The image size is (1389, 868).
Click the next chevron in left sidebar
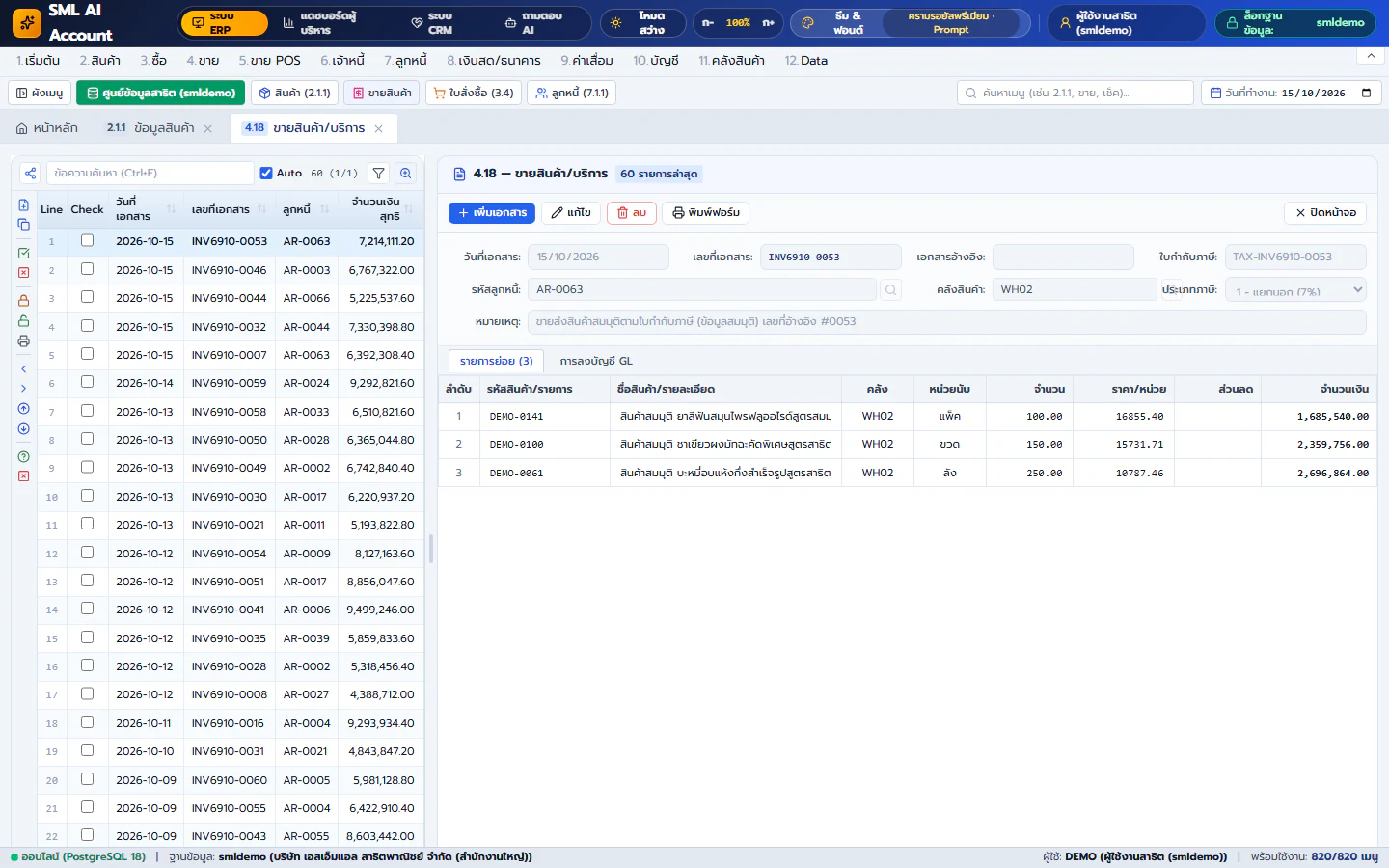24,389
